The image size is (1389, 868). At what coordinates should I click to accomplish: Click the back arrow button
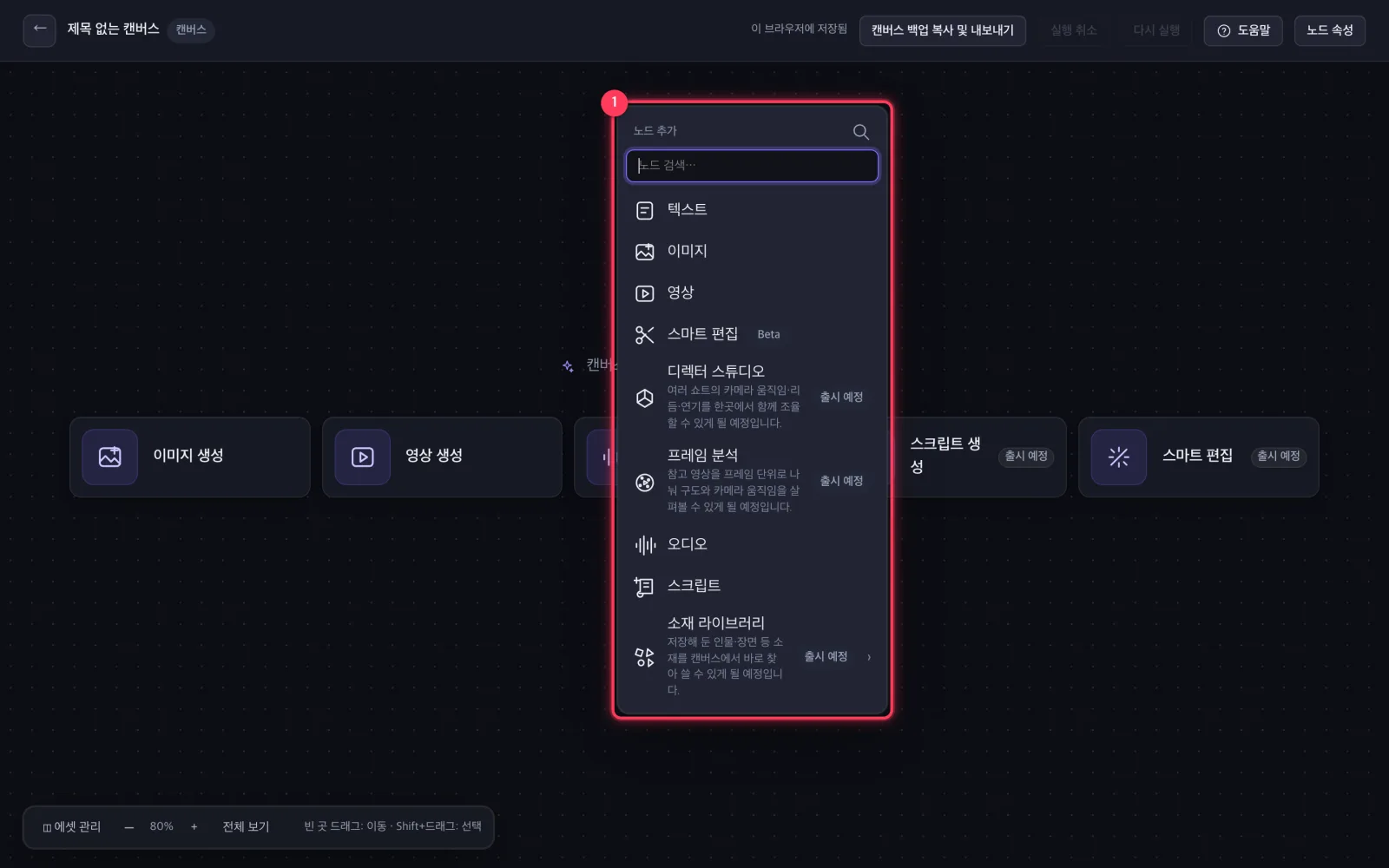click(x=39, y=30)
